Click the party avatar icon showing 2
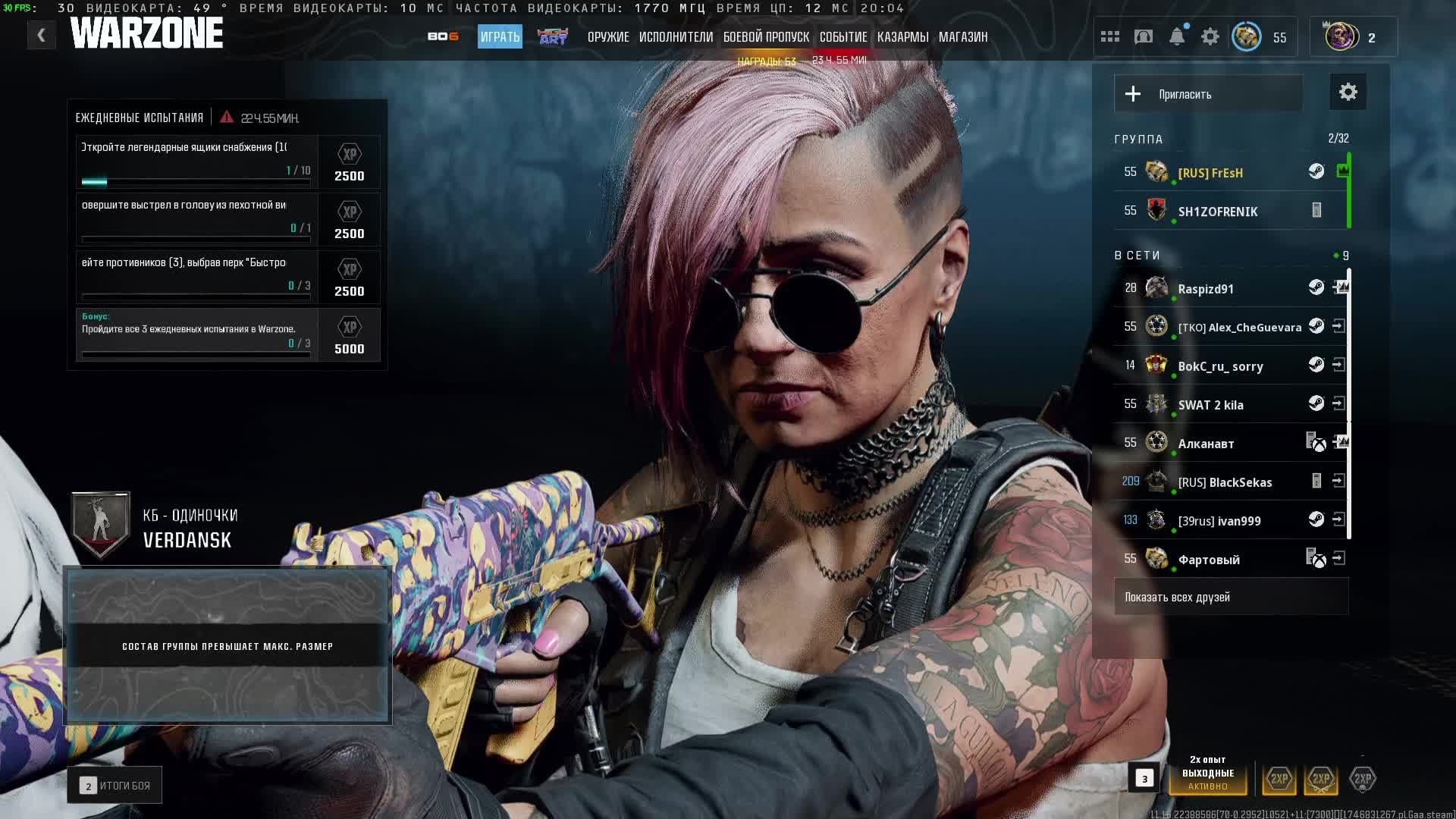 pyautogui.click(x=1341, y=36)
